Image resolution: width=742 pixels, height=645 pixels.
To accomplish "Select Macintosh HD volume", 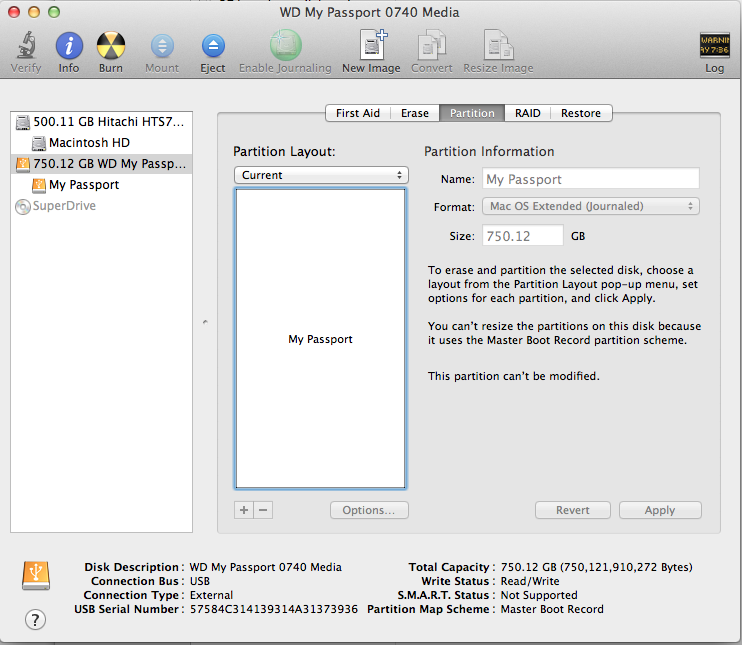I will click(101, 142).
